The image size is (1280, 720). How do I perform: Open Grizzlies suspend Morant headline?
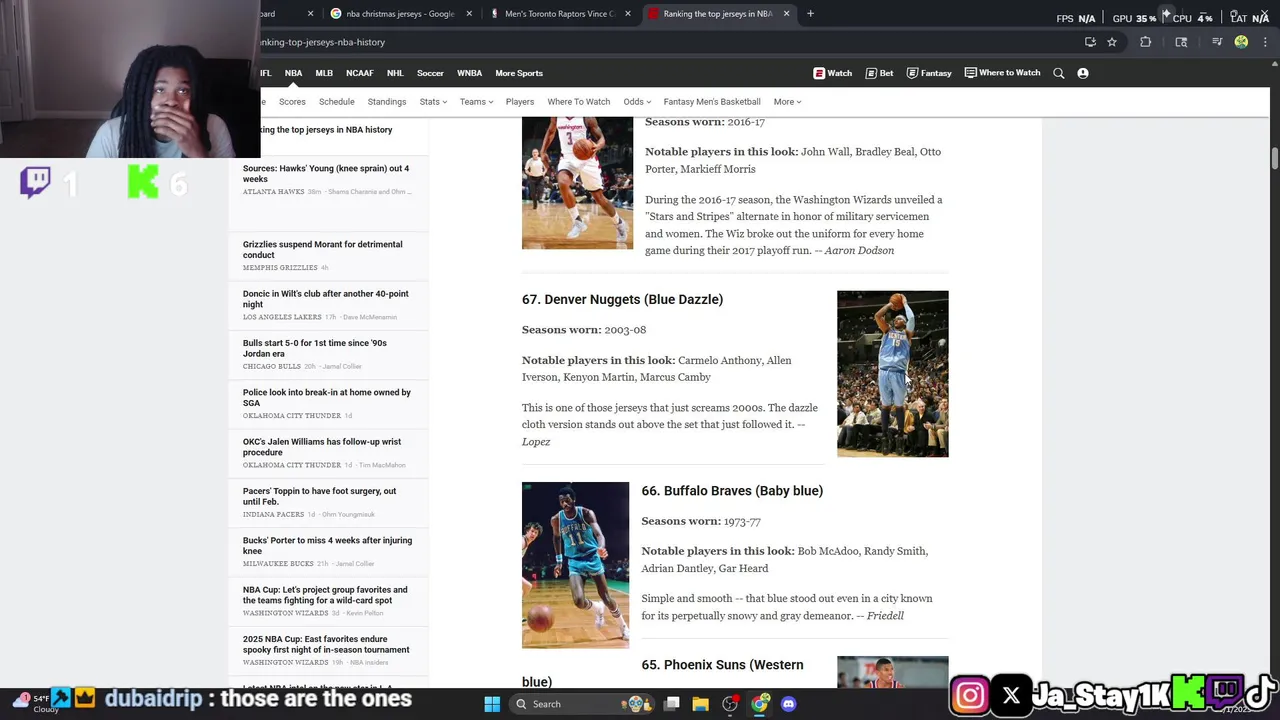(x=322, y=249)
